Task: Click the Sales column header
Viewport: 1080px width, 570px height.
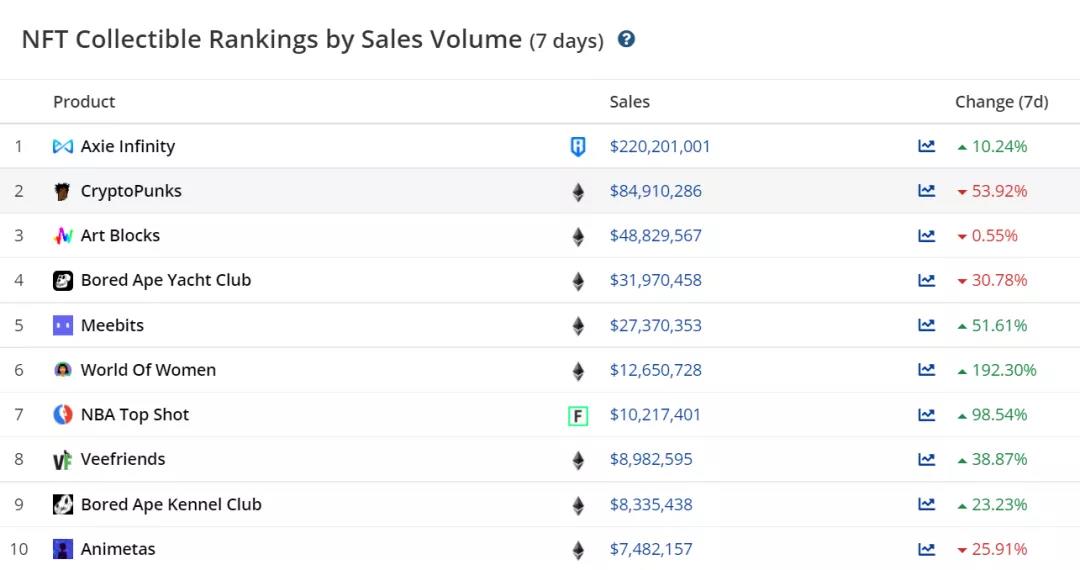Action: [630, 102]
